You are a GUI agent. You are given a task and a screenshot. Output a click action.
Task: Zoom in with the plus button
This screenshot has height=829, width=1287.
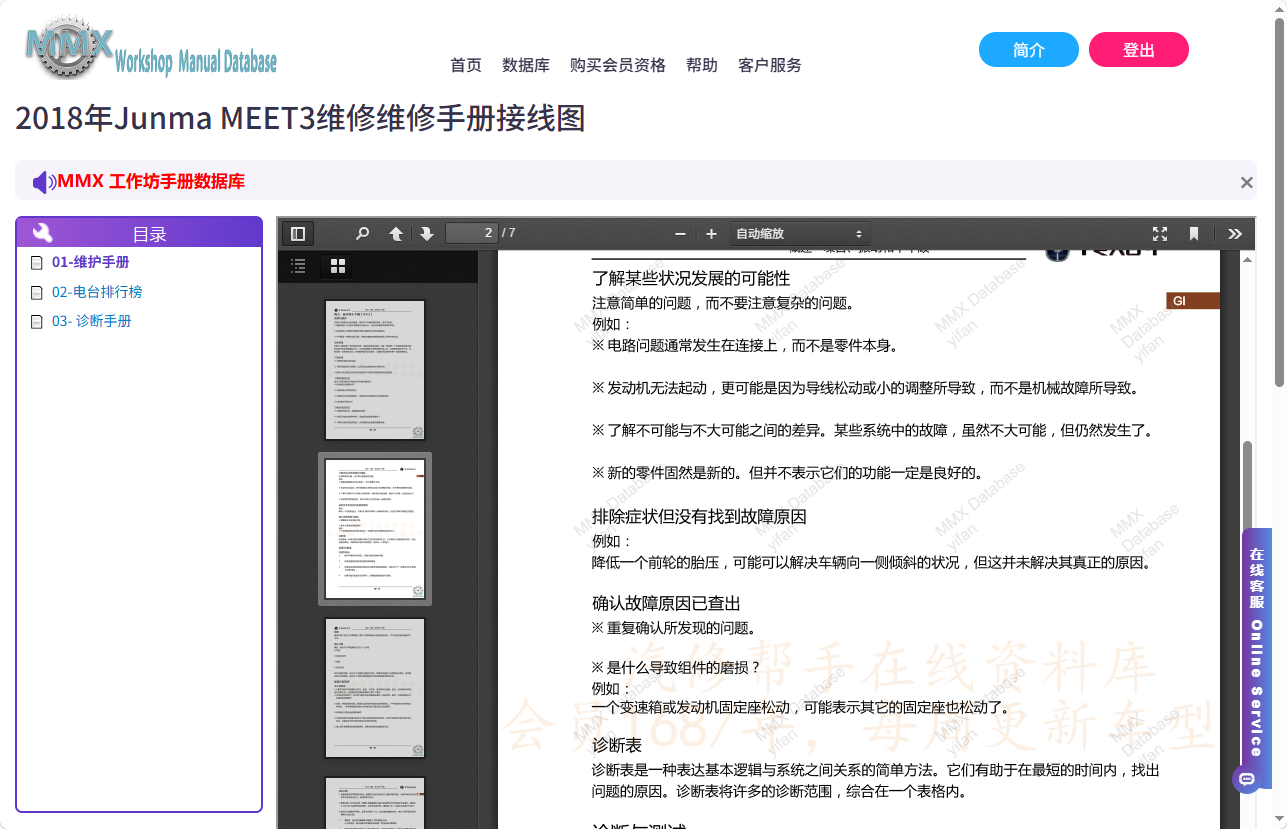[711, 234]
